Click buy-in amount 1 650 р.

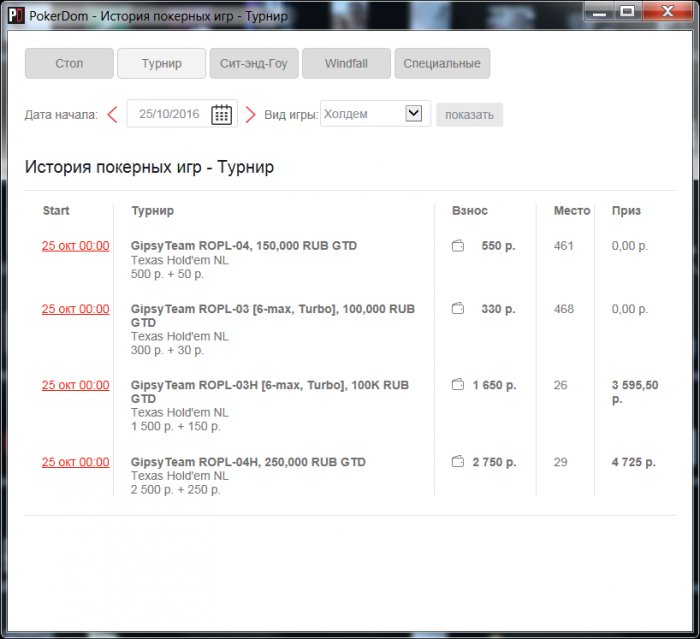coord(494,385)
